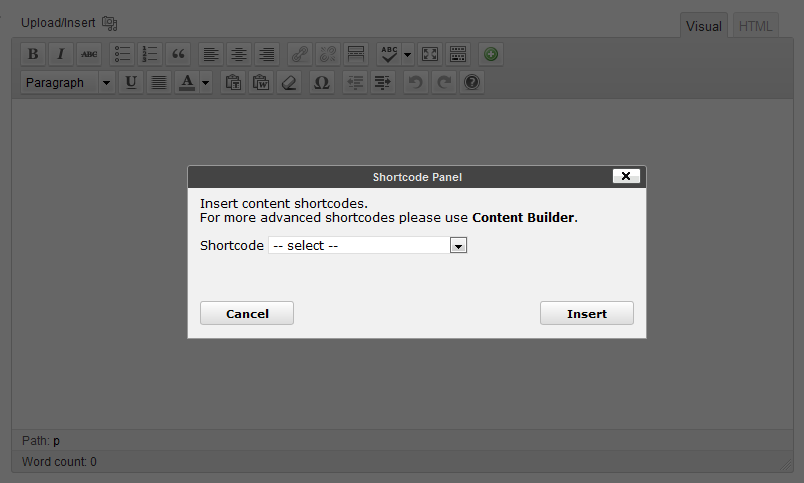Open the Shortcode select dropdown
The image size is (804, 483).
(458, 245)
